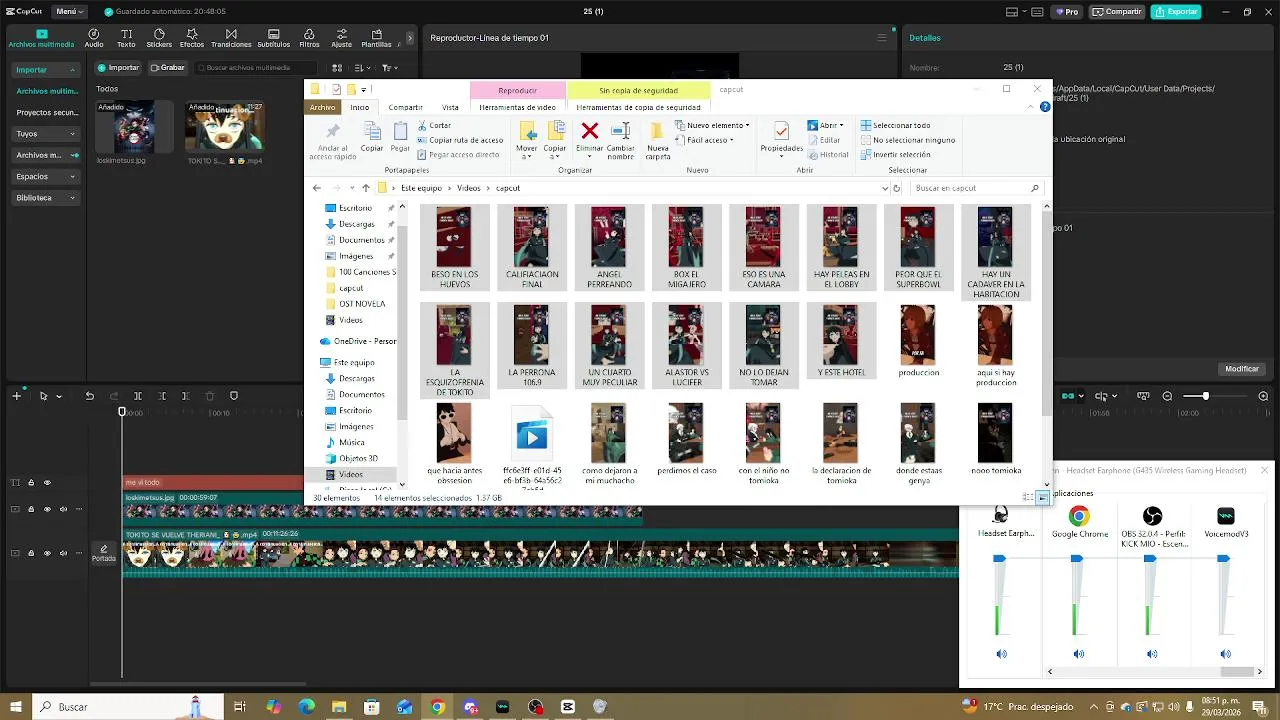Click the Grabar button in media panel
Image resolution: width=1280 pixels, height=720 pixels.
(168, 68)
